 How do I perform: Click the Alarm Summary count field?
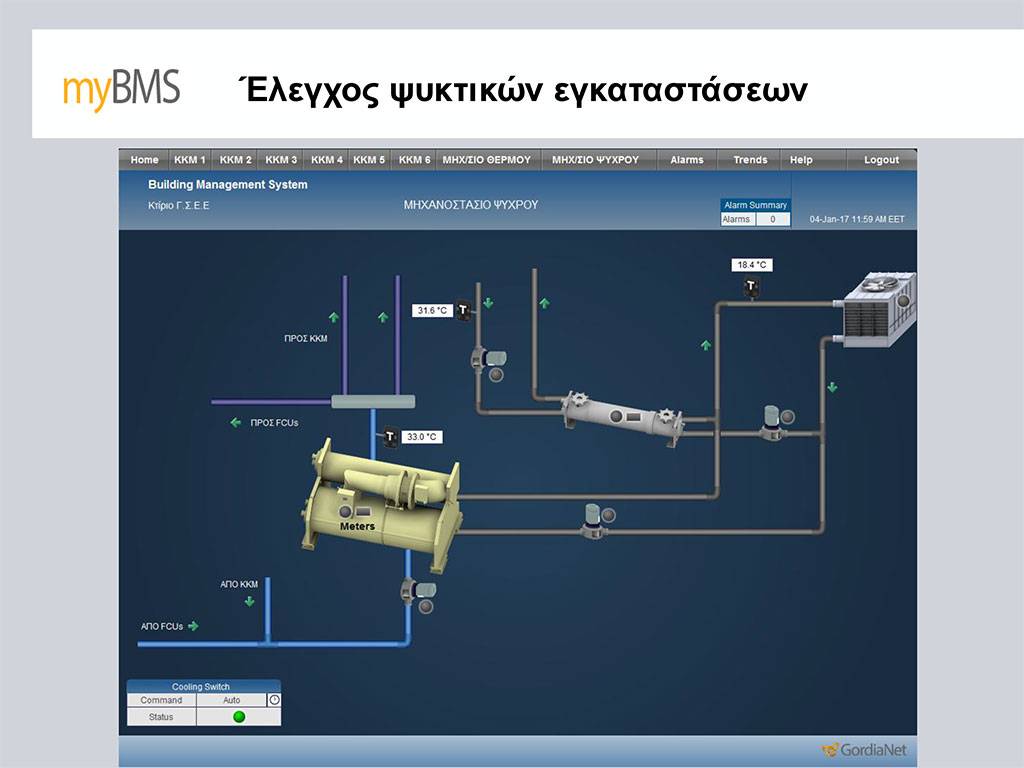(x=772, y=219)
